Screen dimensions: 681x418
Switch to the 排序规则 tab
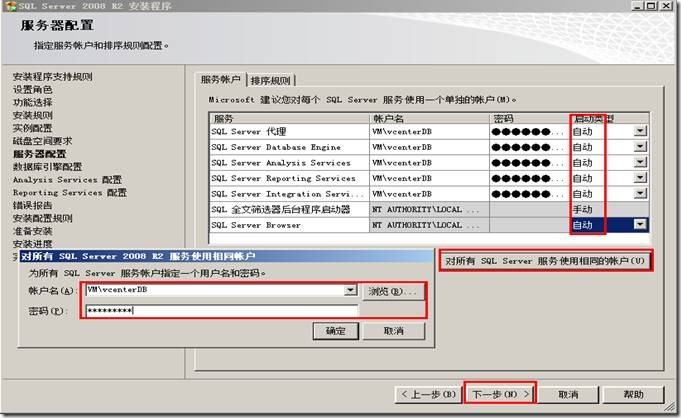(x=270, y=80)
